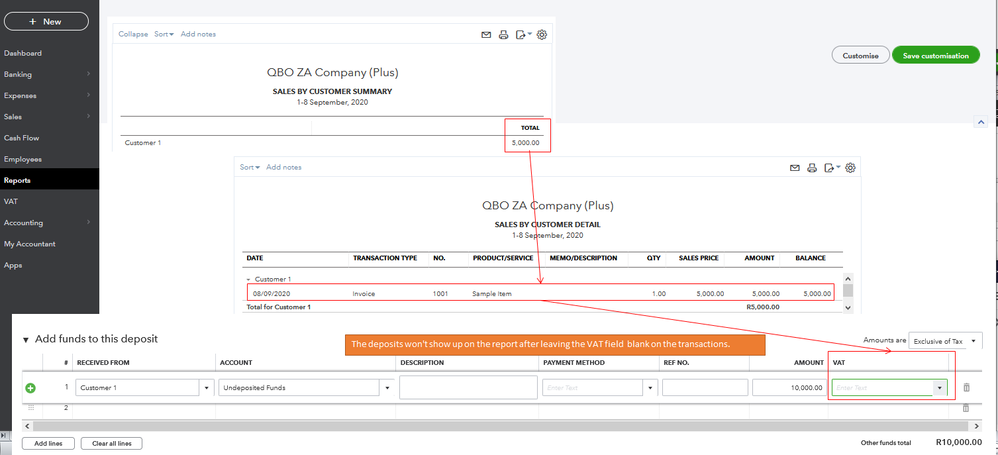Click the print icon in Sales by Customer Detail report
The width and height of the screenshot is (998, 455).
[x=812, y=168]
